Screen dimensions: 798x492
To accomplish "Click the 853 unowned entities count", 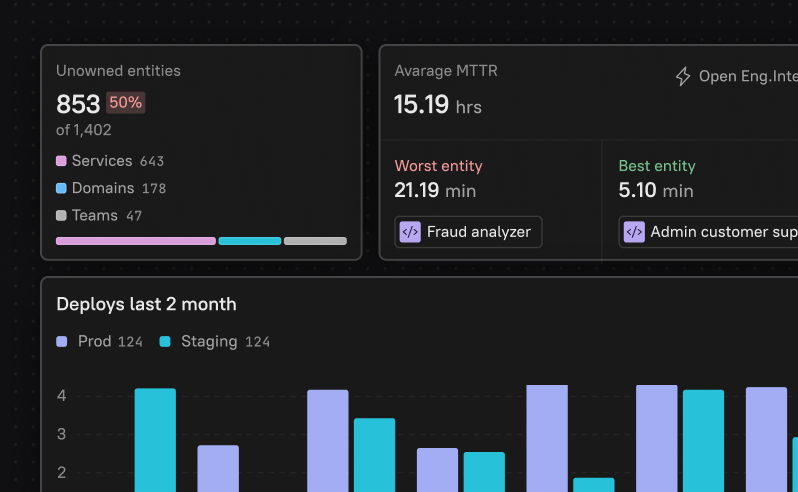I will pyautogui.click(x=78, y=104).
